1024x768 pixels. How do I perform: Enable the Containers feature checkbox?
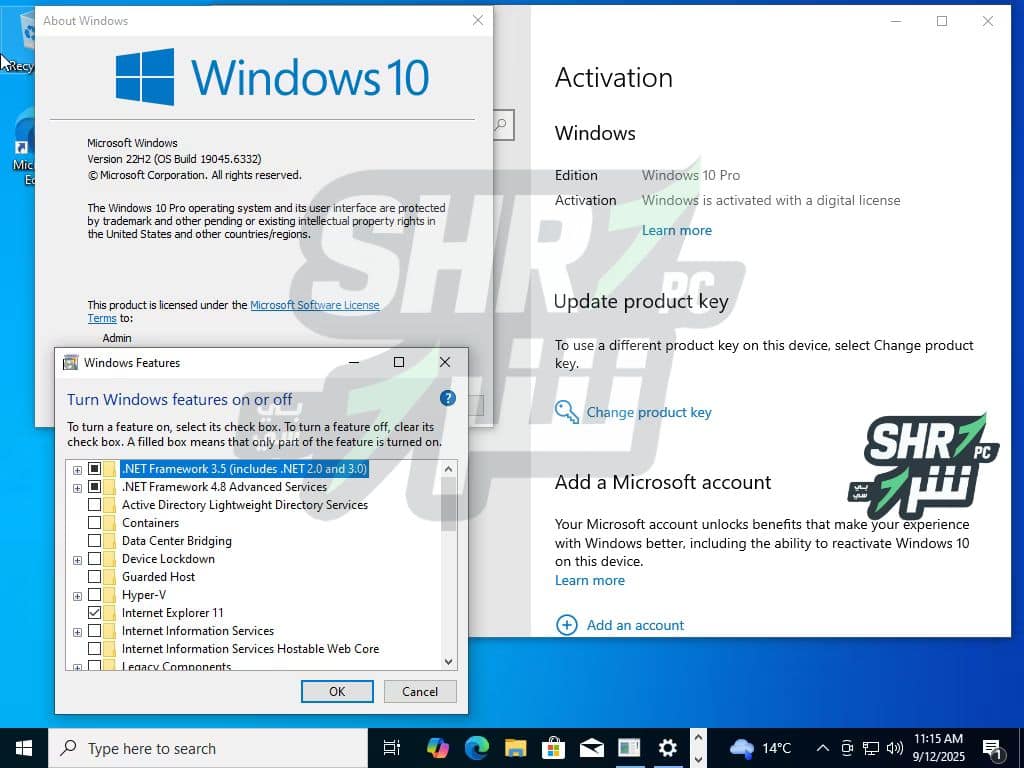click(x=94, y=523)
